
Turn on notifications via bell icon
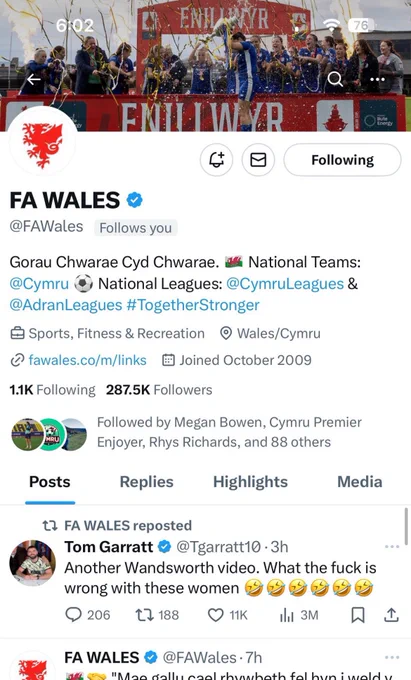click(216, 160)
